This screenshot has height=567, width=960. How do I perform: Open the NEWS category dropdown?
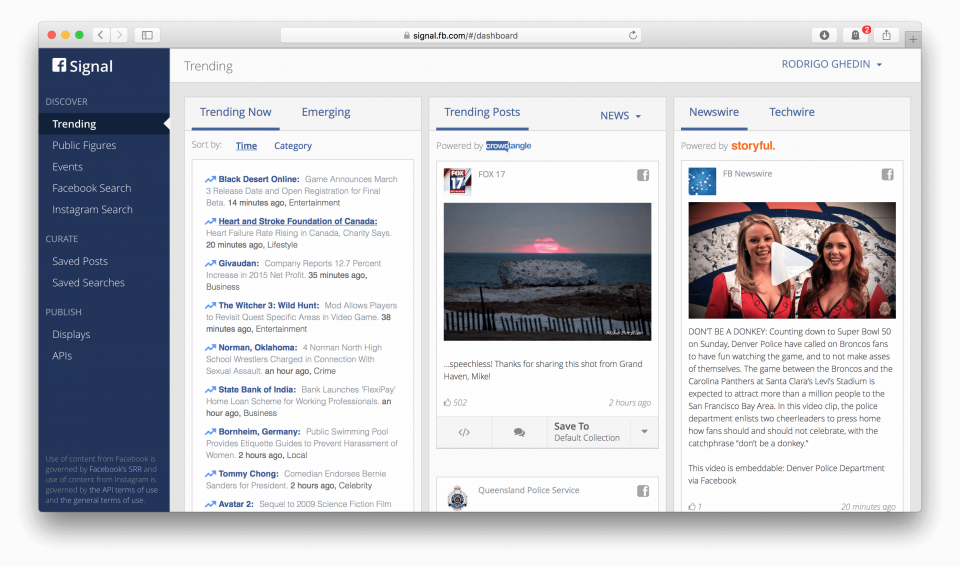[620, 116]
